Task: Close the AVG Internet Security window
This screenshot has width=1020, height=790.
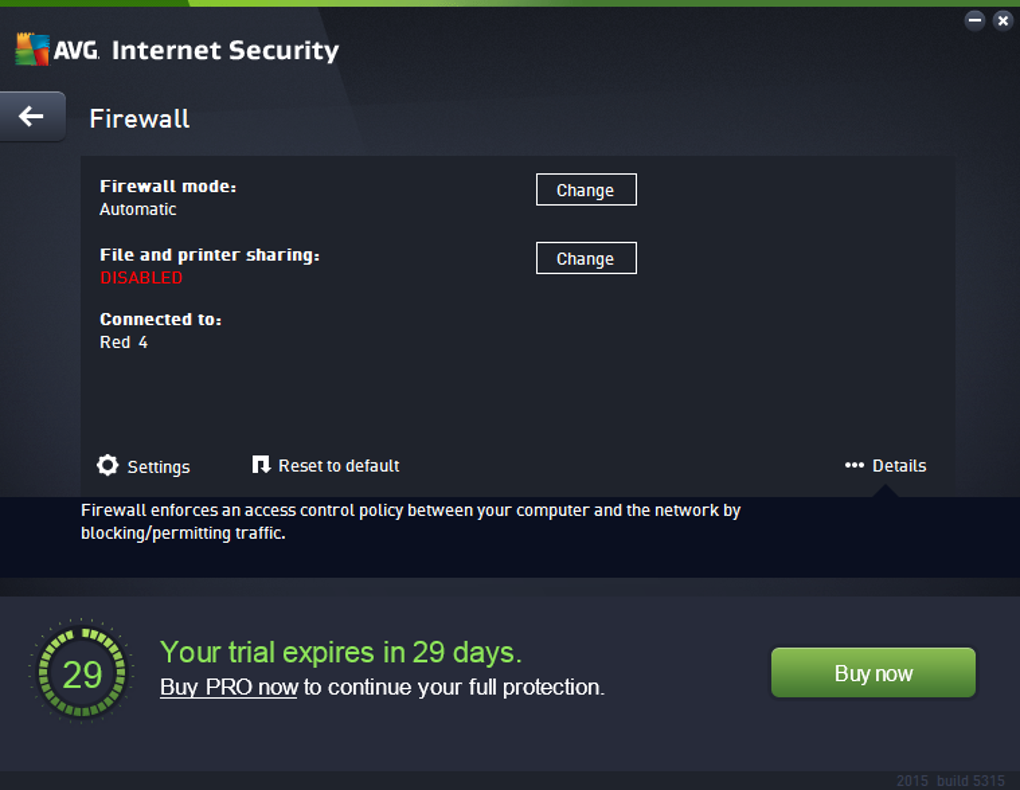Action: (1002, 20)
